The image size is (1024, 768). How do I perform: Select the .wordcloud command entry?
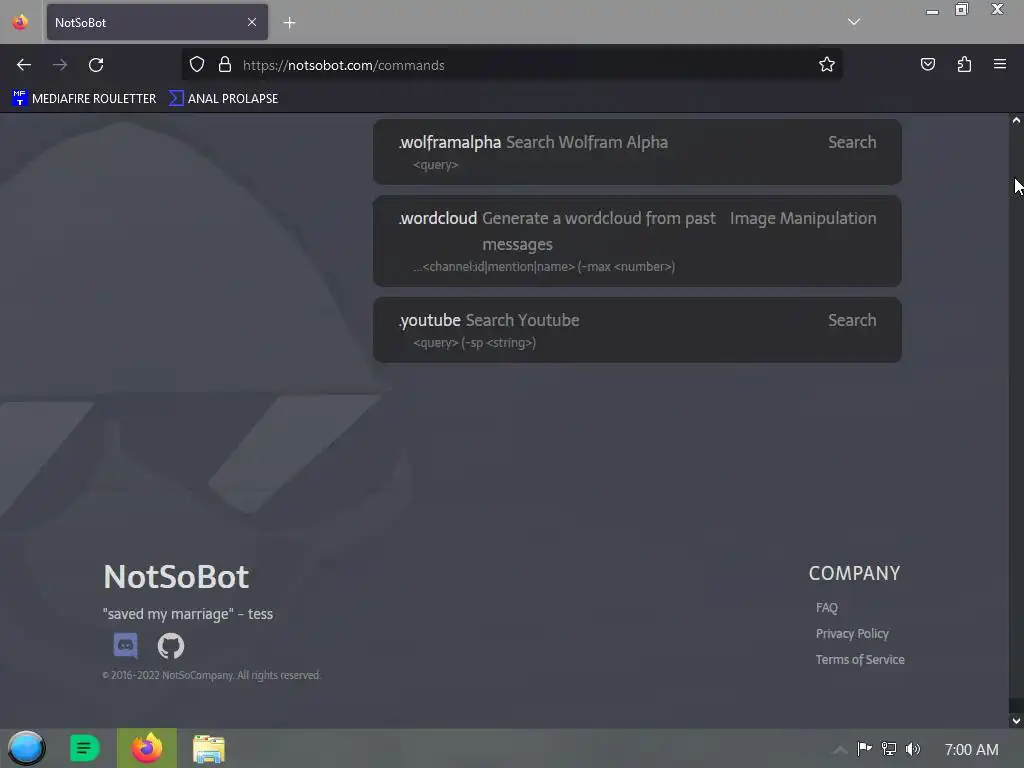point(637,241)
